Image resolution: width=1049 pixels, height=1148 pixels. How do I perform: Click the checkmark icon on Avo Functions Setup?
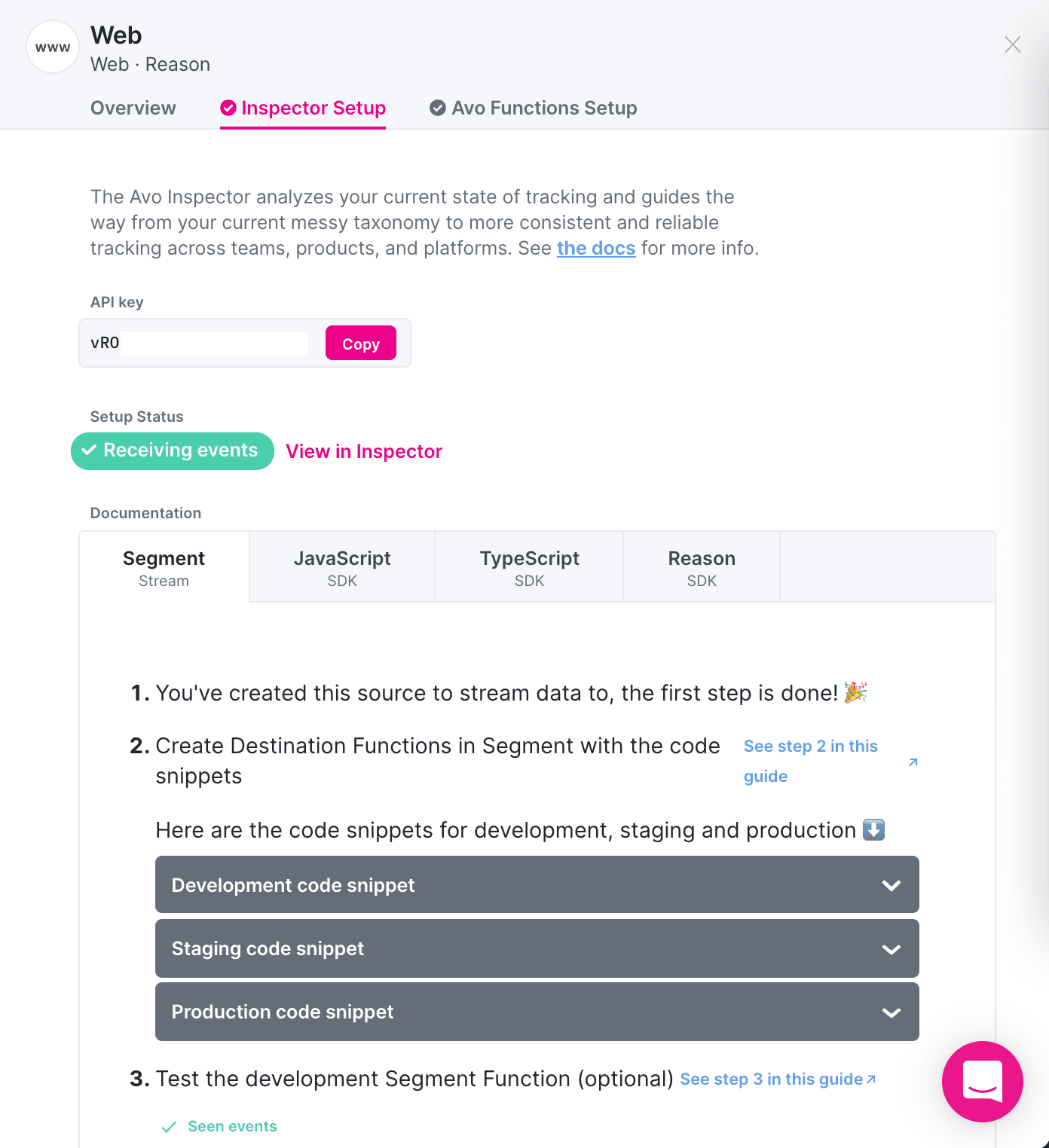tap(438, 108)
